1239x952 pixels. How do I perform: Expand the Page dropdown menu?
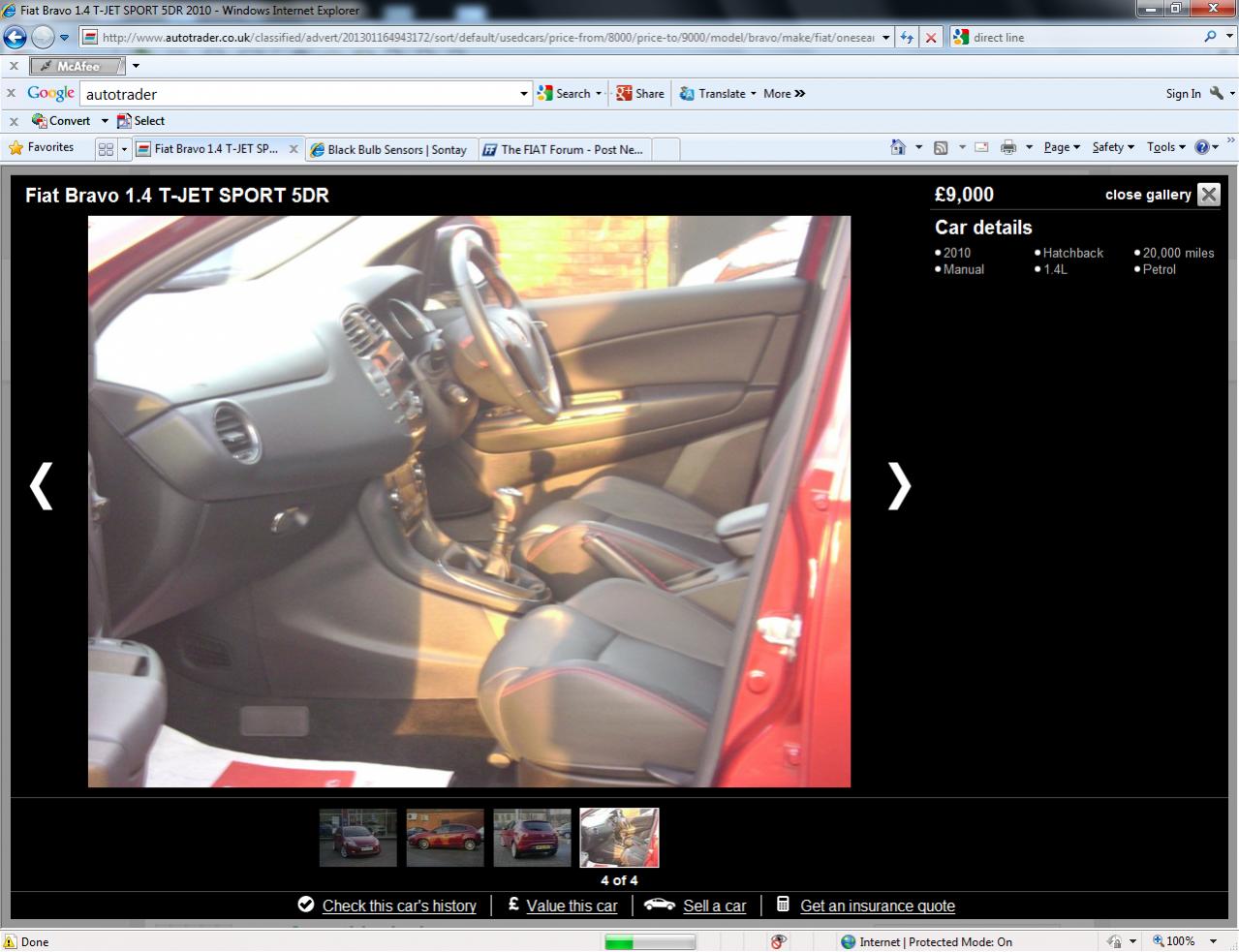1061,147
